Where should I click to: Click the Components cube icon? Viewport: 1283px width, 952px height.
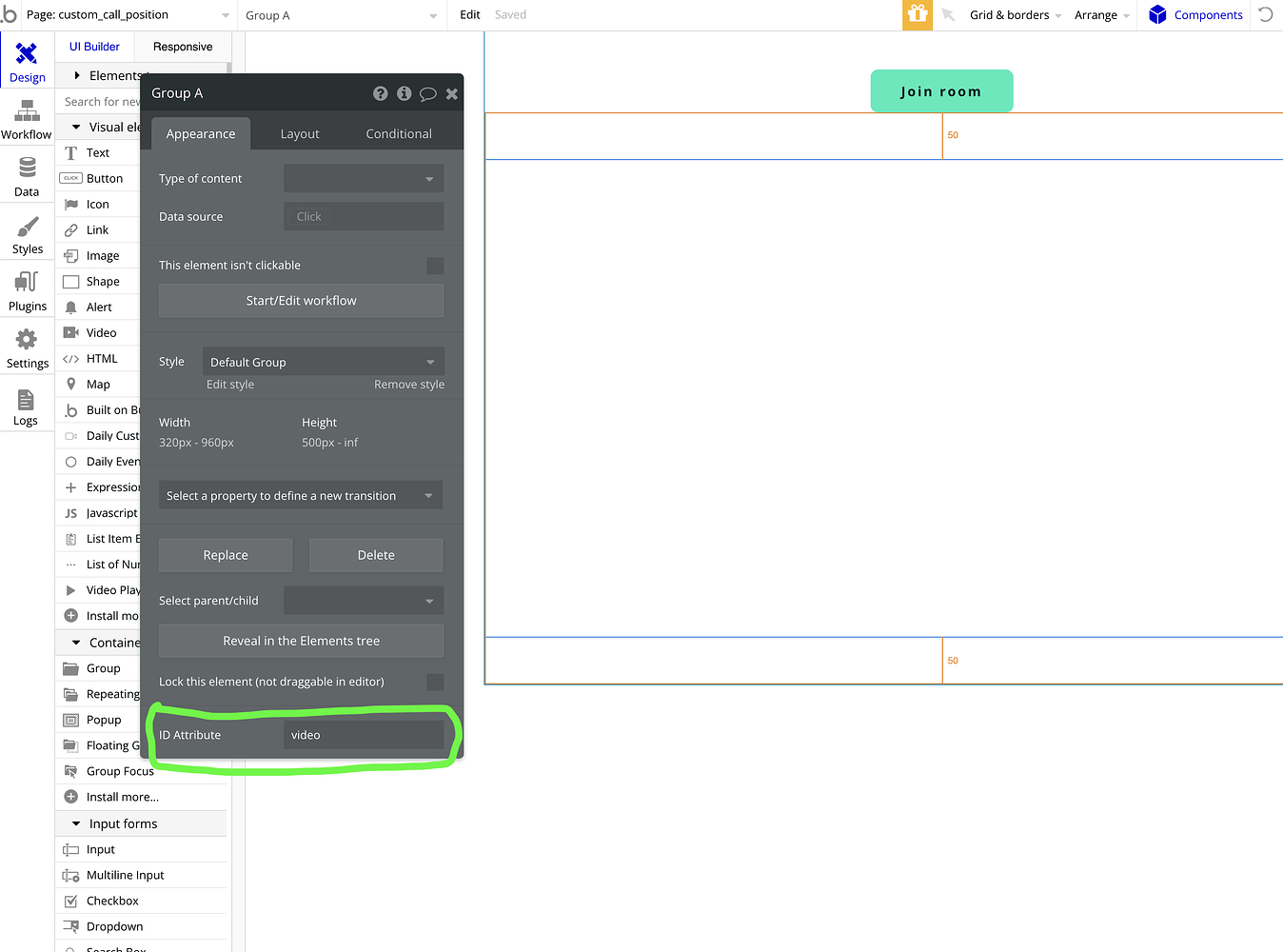pyautogui.click(x=1157, y=14)
